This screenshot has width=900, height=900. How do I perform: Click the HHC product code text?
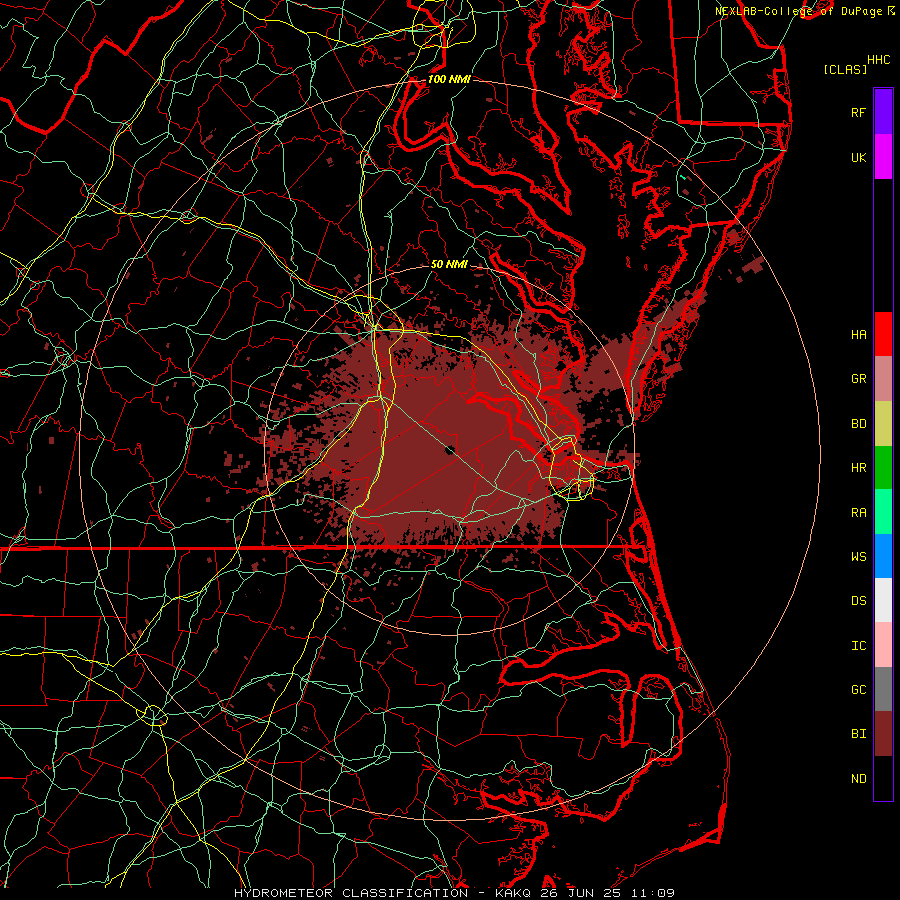(x=879, y=60)
